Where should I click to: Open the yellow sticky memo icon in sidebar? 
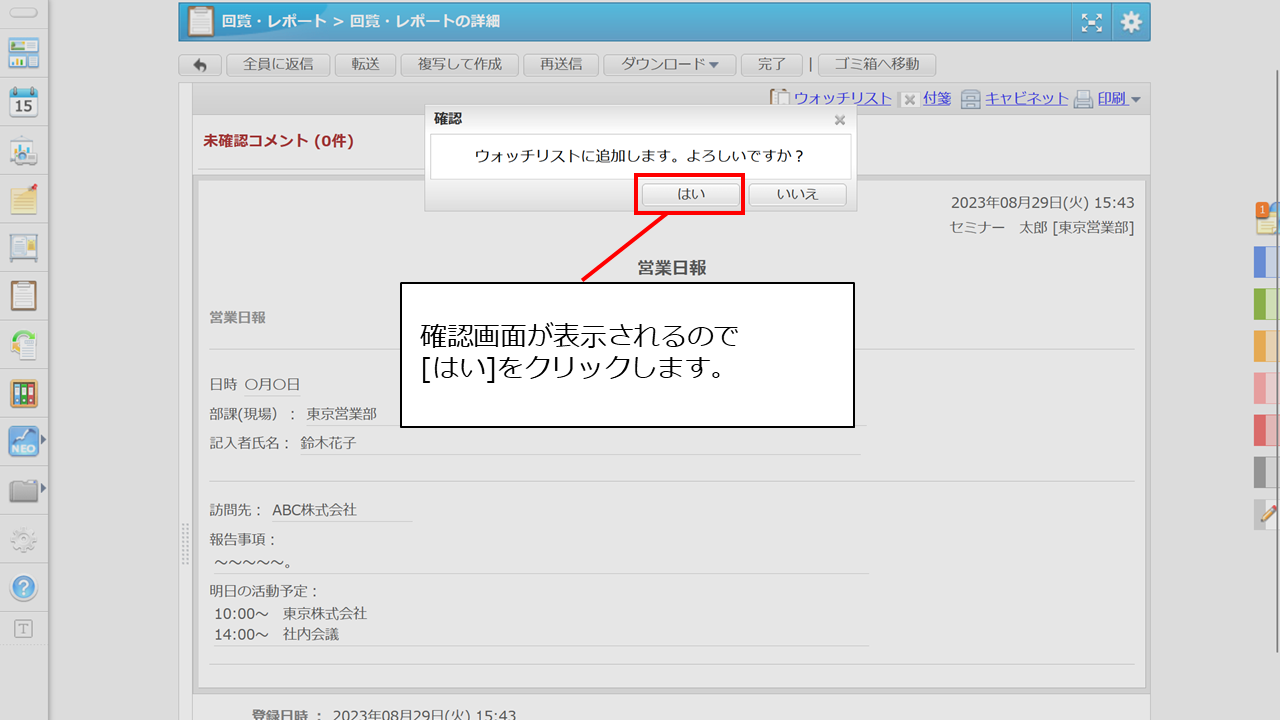[x=23, y=199]
